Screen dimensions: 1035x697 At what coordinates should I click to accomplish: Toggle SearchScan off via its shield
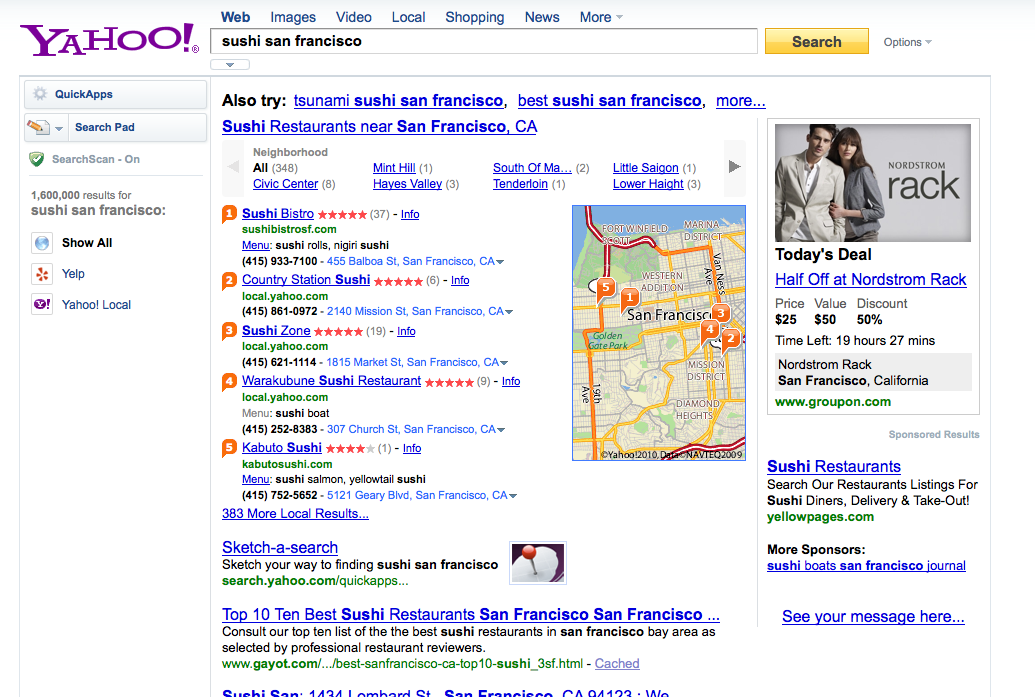pos(36,158)
